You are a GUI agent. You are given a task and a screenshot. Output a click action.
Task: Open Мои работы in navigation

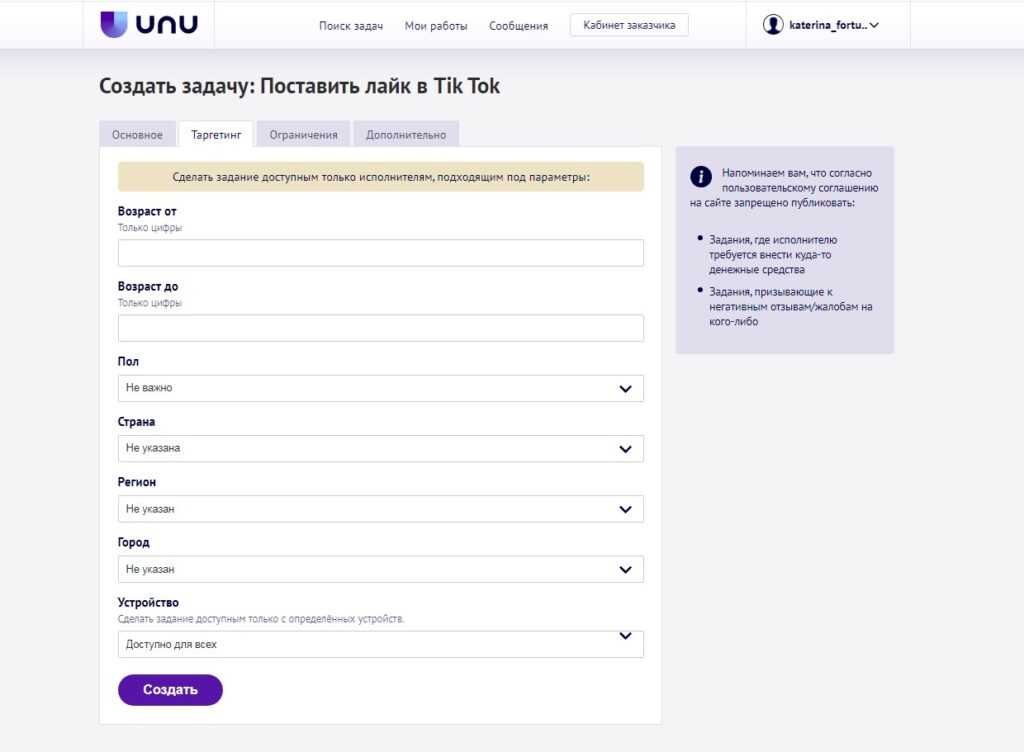436,25
